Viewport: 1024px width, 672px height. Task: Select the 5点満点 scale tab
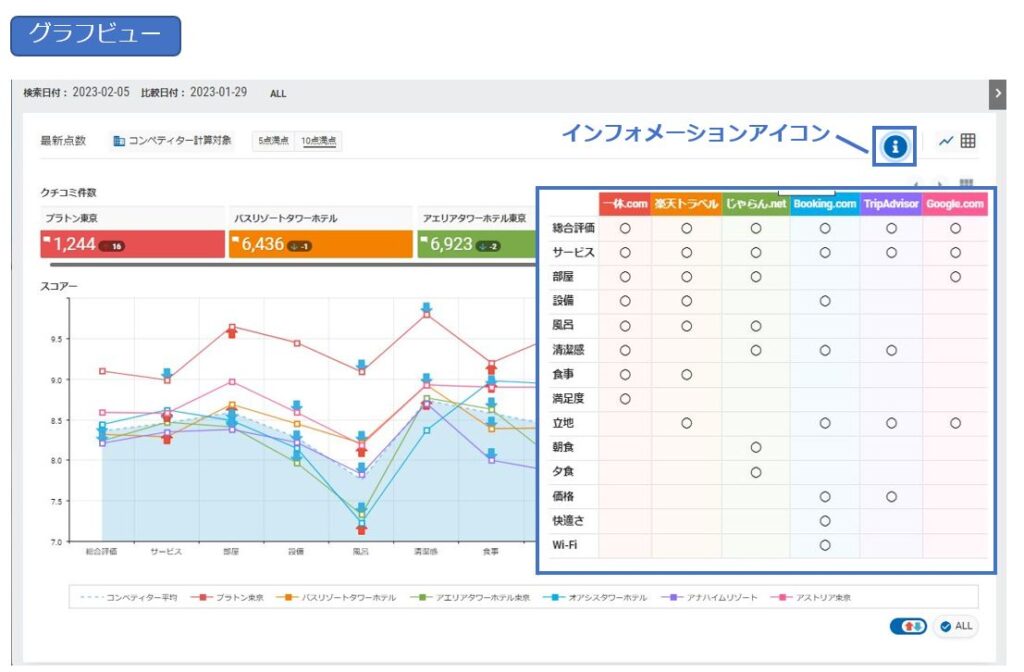(273, 141)
